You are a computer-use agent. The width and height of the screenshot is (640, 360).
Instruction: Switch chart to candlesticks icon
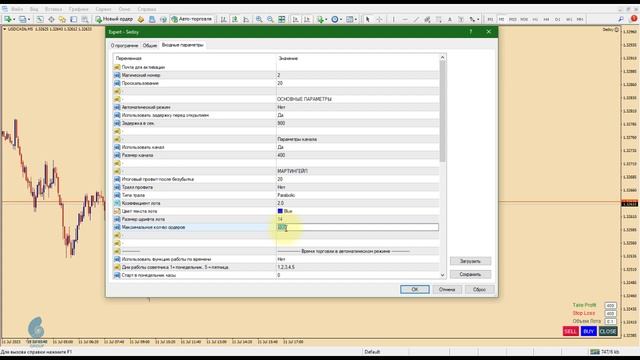point(235,19)
